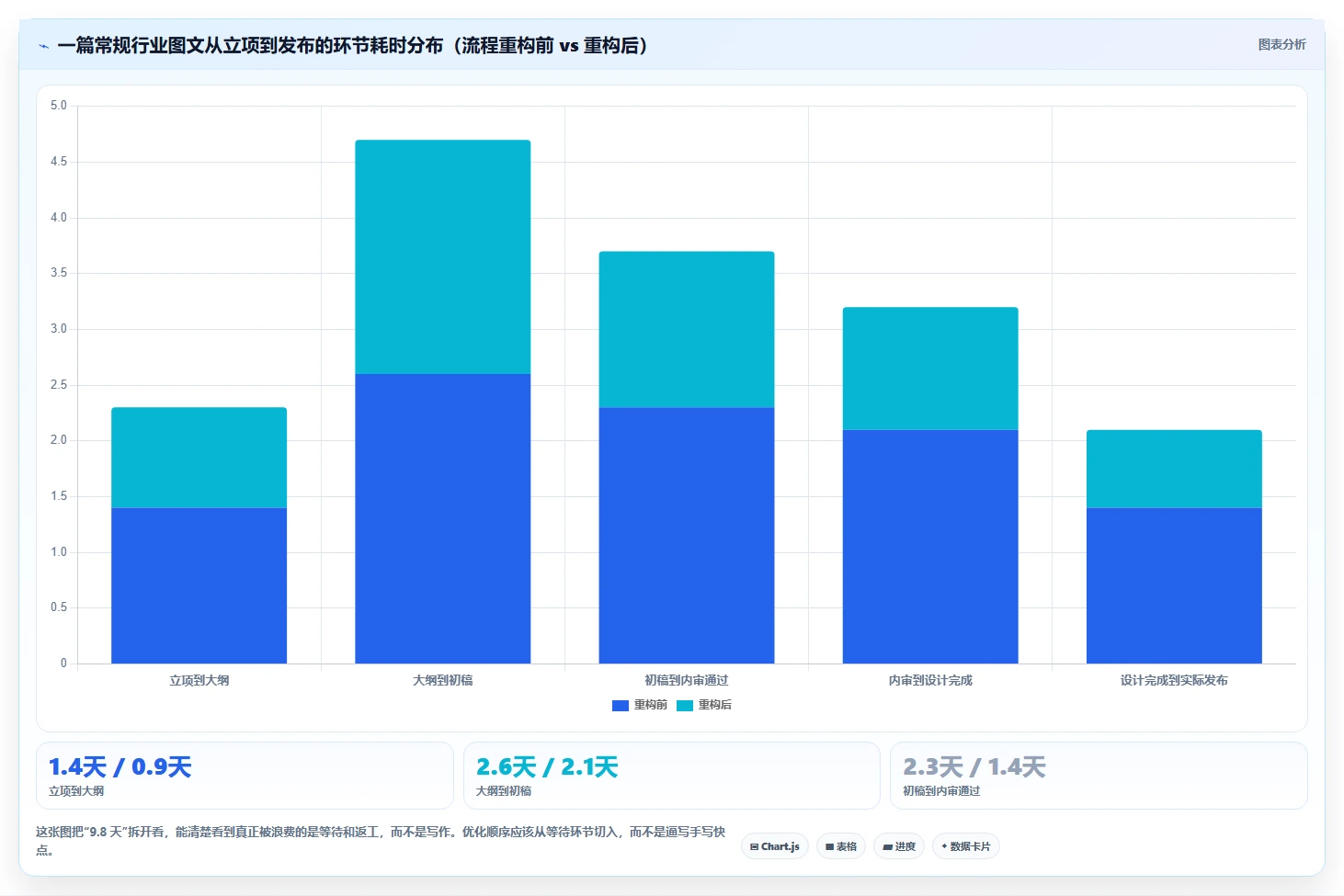Click the cyan 重构后 bar for 初稿到内审通过
The image size is (1344, 896).
point(687,329)
